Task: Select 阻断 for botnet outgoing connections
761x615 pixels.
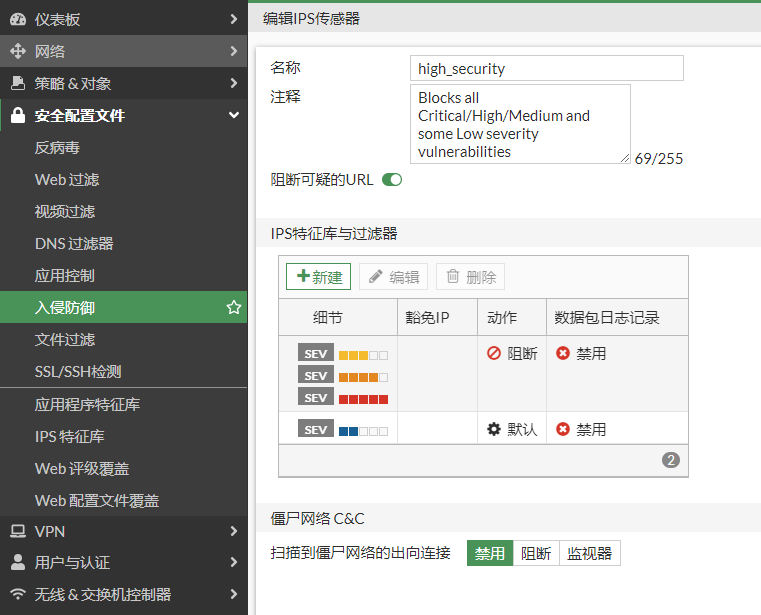Action: (x=536, y=553)
